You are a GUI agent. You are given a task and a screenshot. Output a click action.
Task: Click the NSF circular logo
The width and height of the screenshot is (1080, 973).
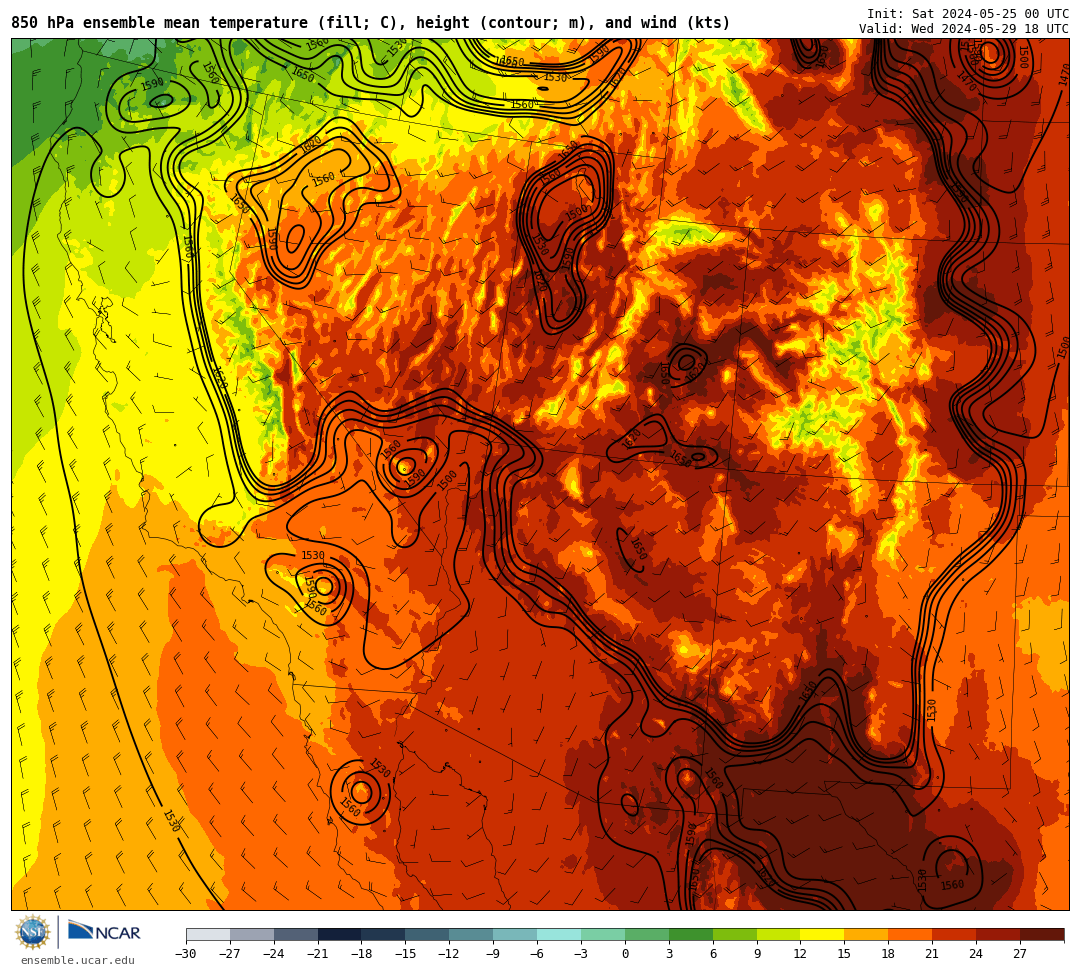[x=33, y=933]
